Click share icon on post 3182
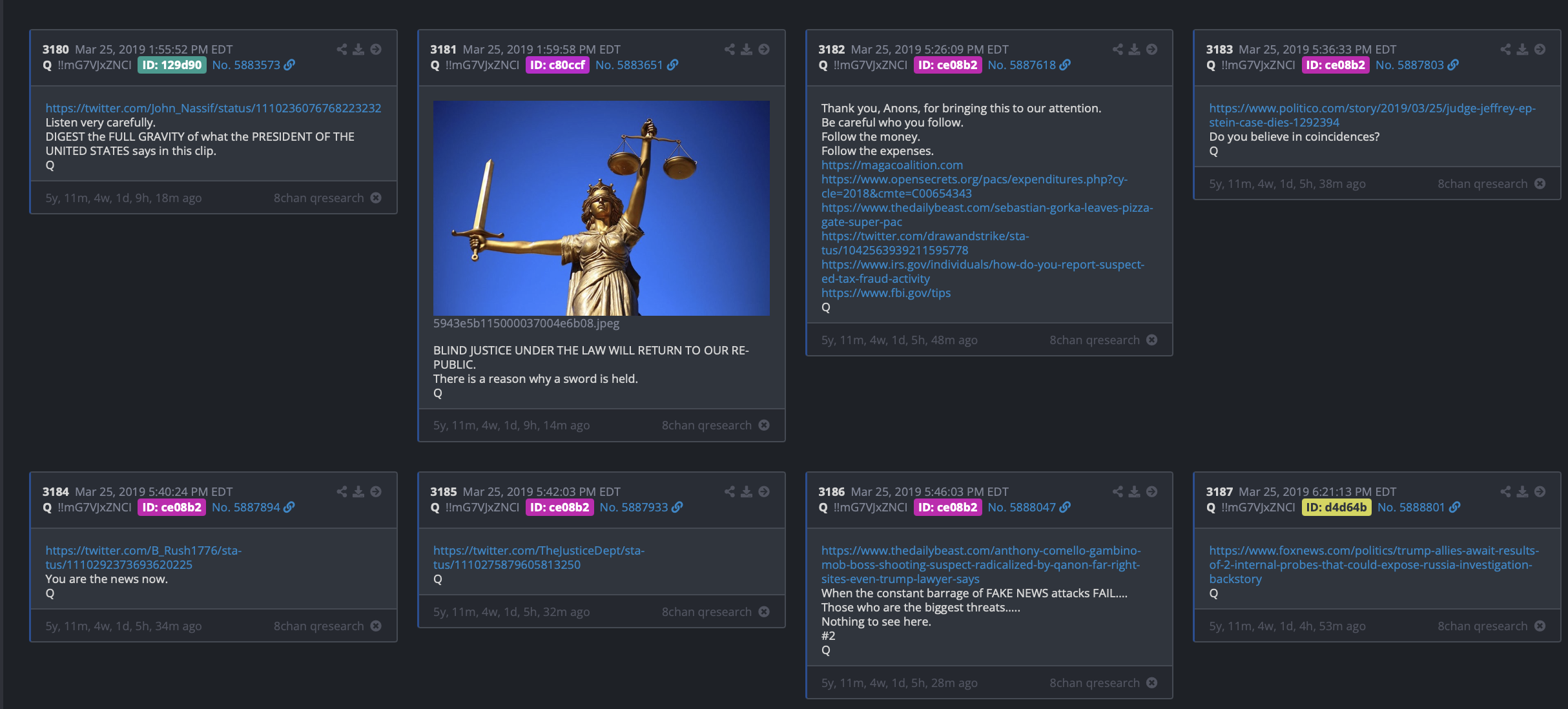 coord(1118,49)
